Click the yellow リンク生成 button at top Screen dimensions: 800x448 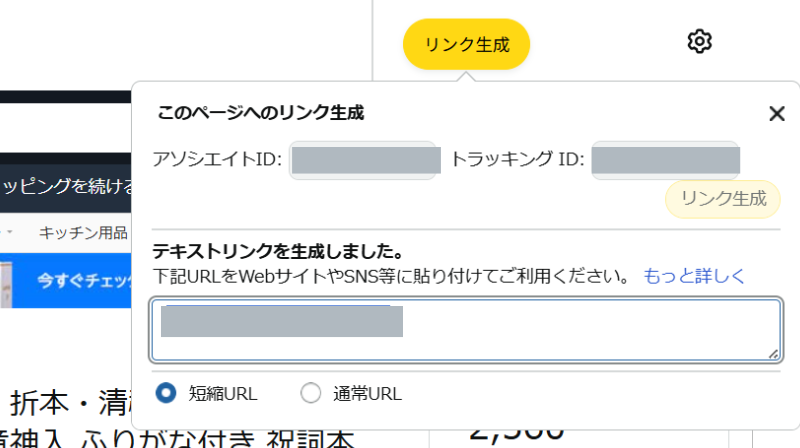[466, 44]
